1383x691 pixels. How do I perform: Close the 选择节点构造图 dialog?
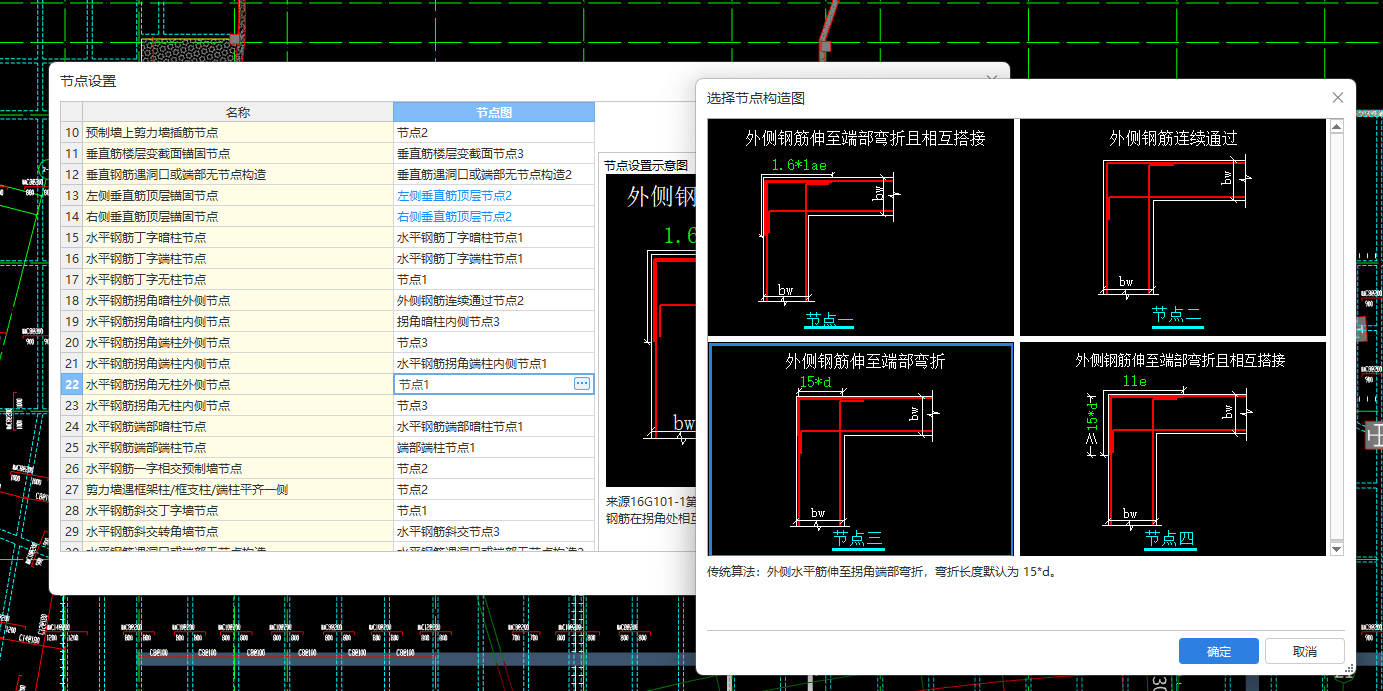point(1337,98)
